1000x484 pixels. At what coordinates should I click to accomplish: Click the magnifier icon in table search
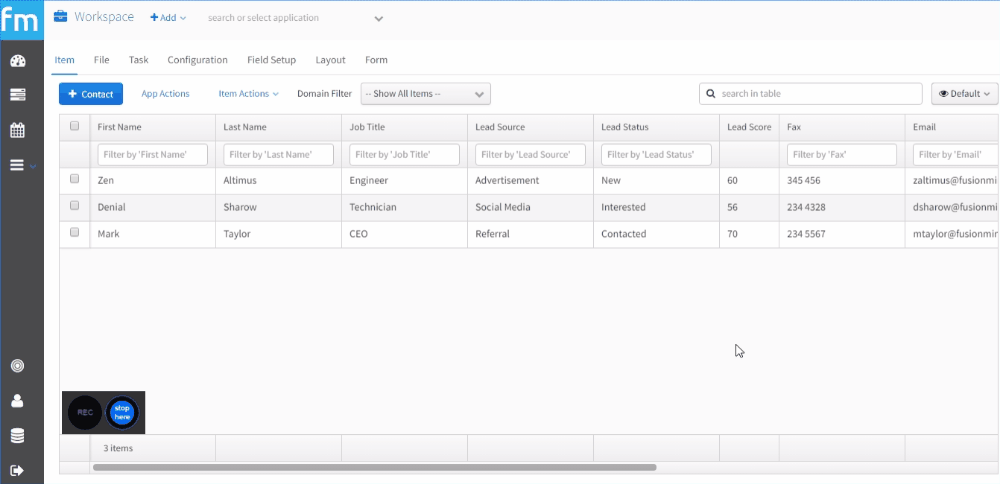tap(711, 94)
